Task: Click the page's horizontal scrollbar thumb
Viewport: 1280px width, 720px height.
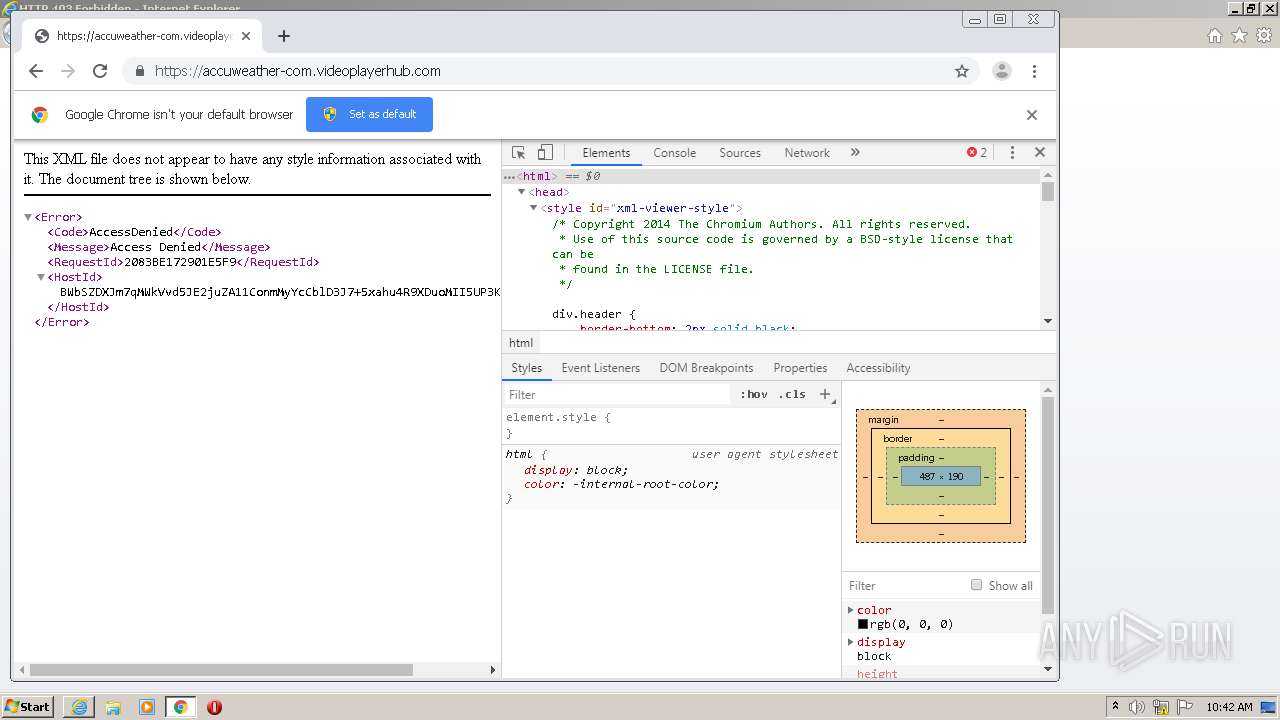Action: pyautogui.click(x=221, y=670)
